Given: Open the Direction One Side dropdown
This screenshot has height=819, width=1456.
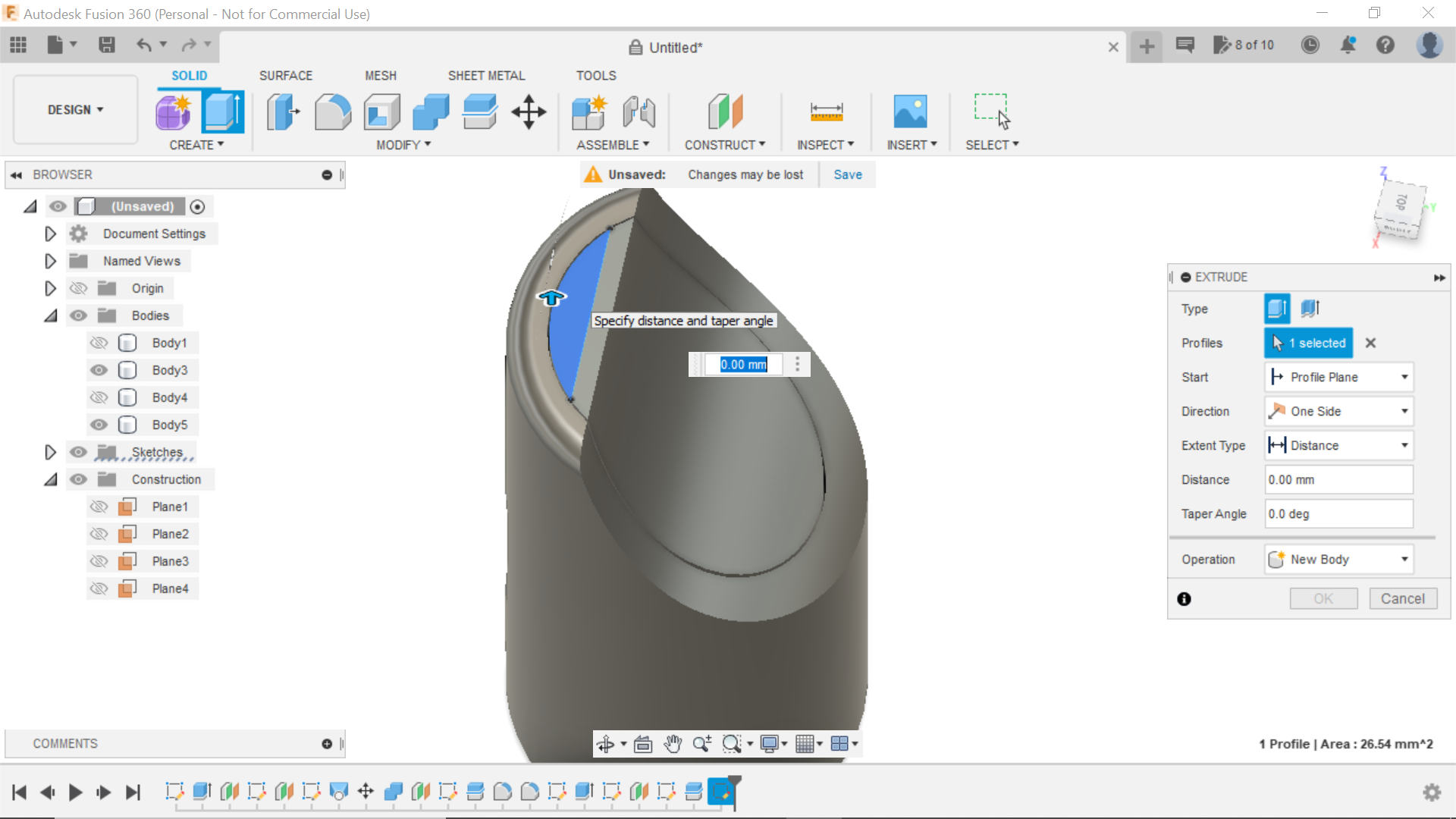Looking at the screenshot, I should click(1338, 411).
